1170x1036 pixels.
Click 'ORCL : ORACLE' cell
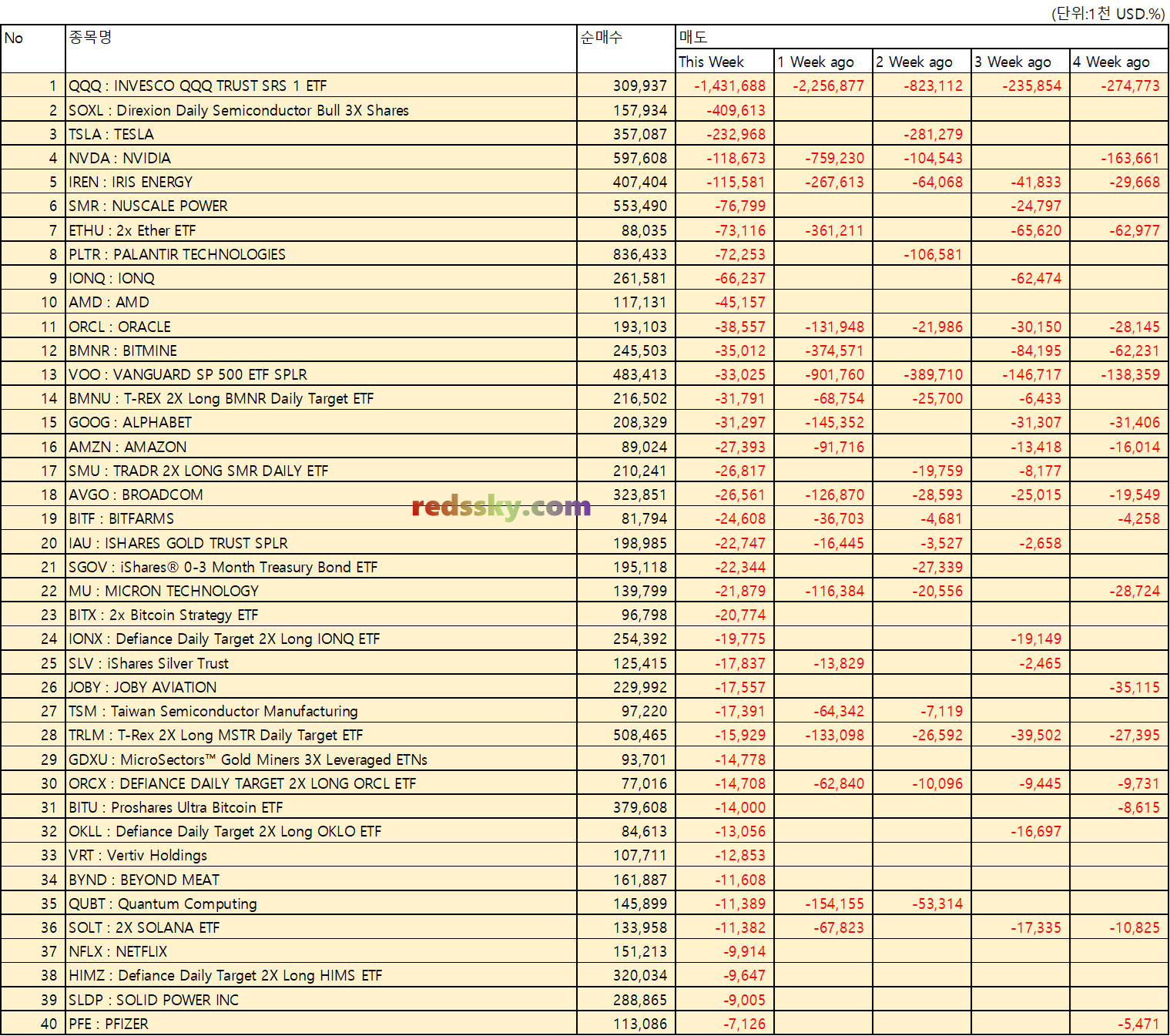(321, 327)
